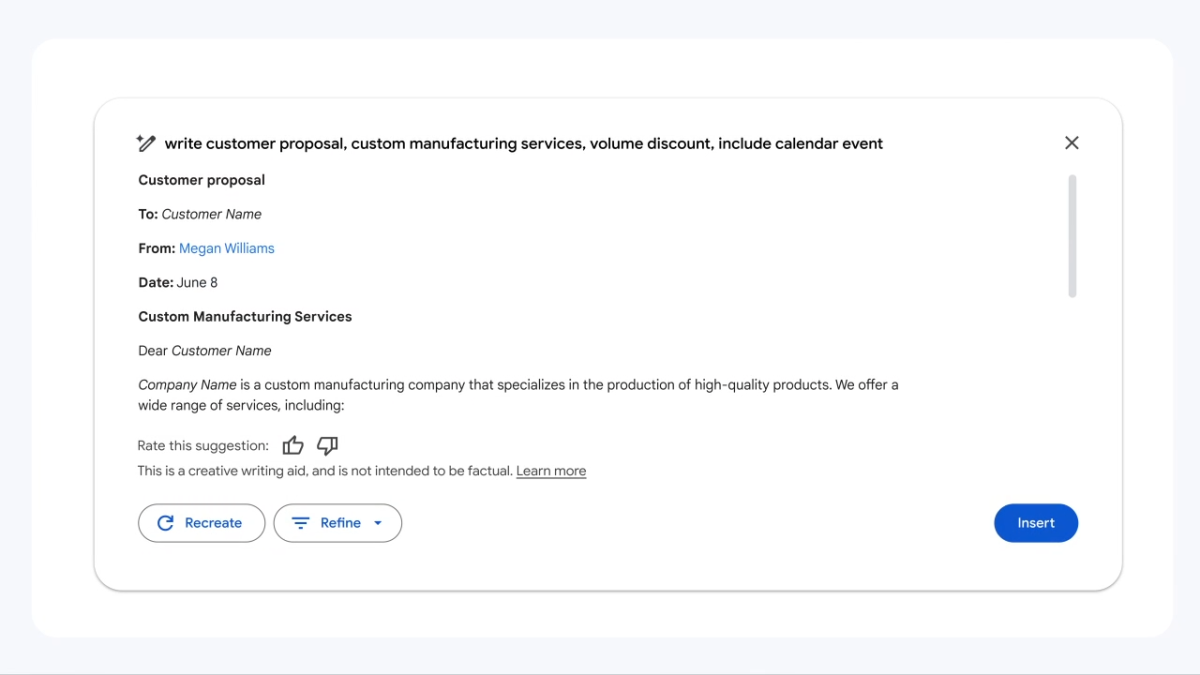Click the 'June 8' date value
This screenshot has height=675, width=1200.
[x=197, y=283]
